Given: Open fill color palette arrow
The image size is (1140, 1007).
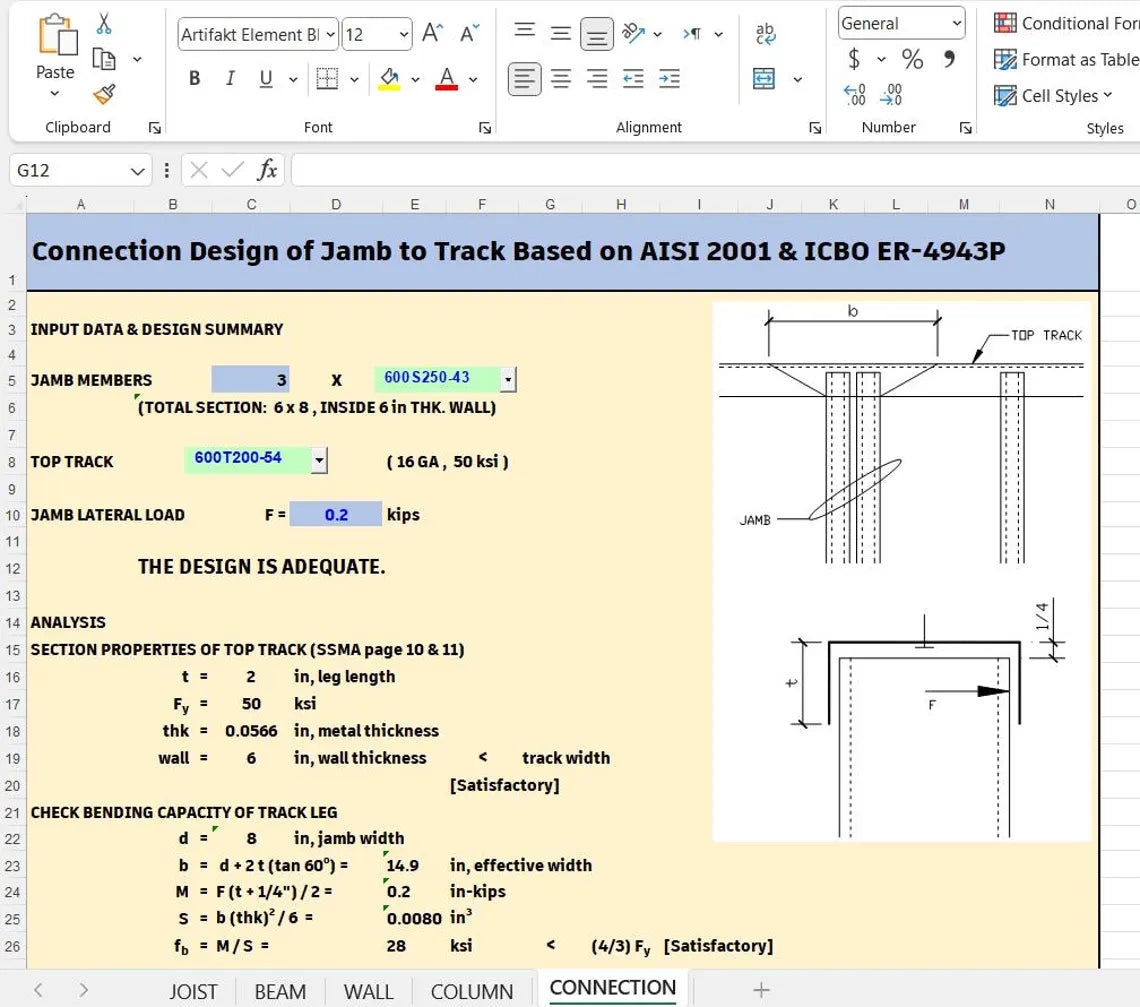Looking at the screenshot, I should [415, 79].
